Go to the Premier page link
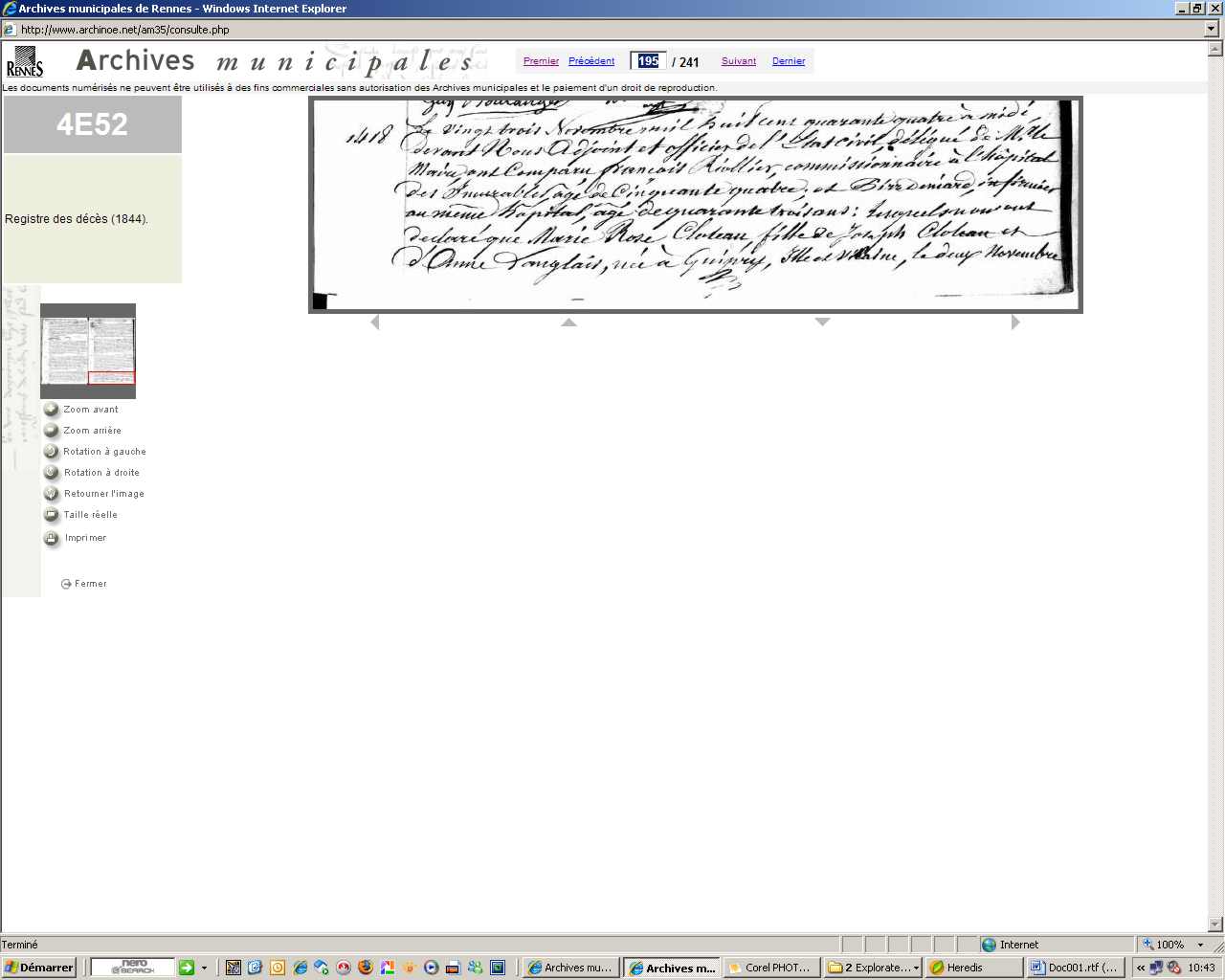Viewport: 1225px width, 980px height. click(541, 61)
